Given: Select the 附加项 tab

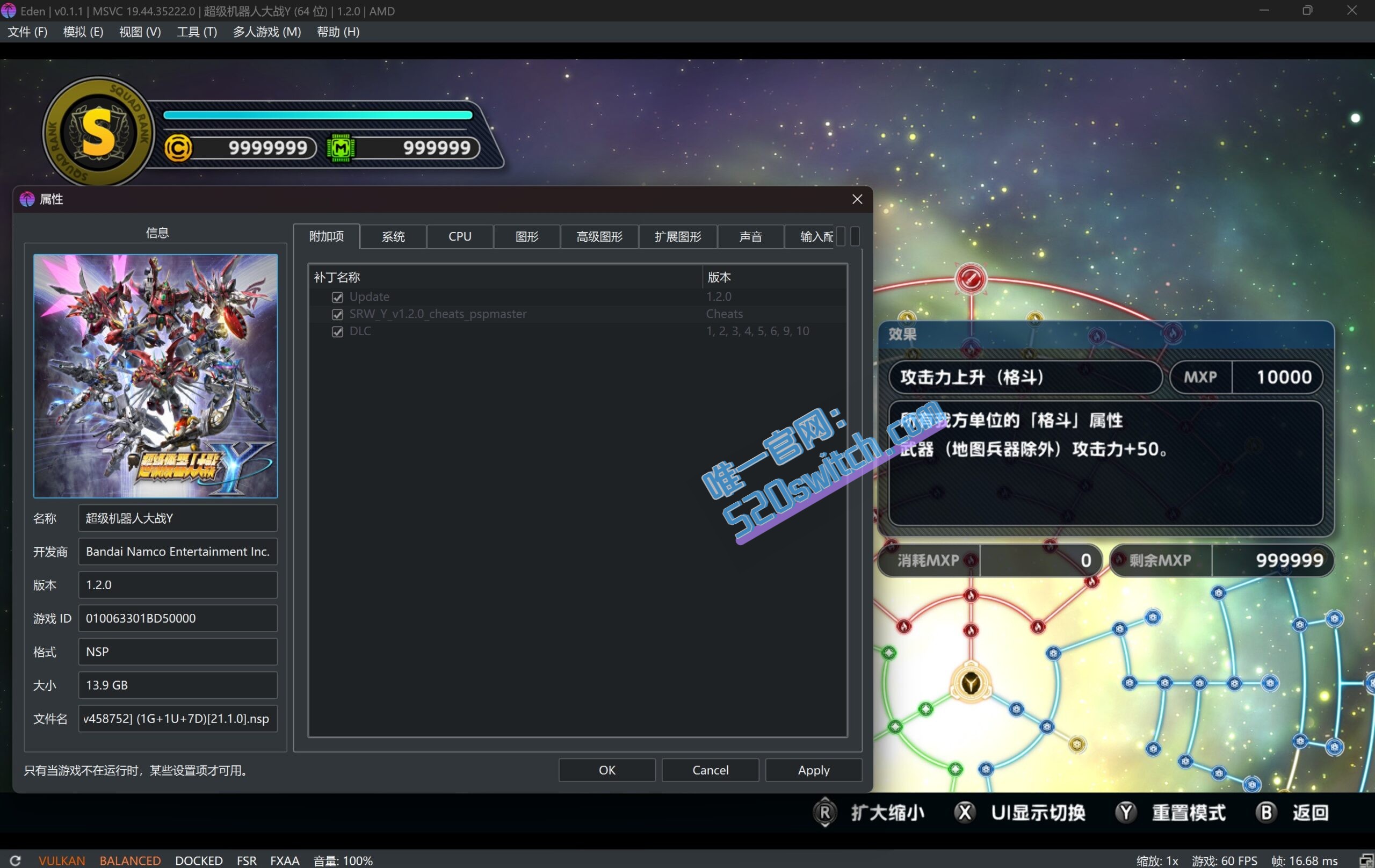Looking at the screenshot, I should (x=327, y=236).
